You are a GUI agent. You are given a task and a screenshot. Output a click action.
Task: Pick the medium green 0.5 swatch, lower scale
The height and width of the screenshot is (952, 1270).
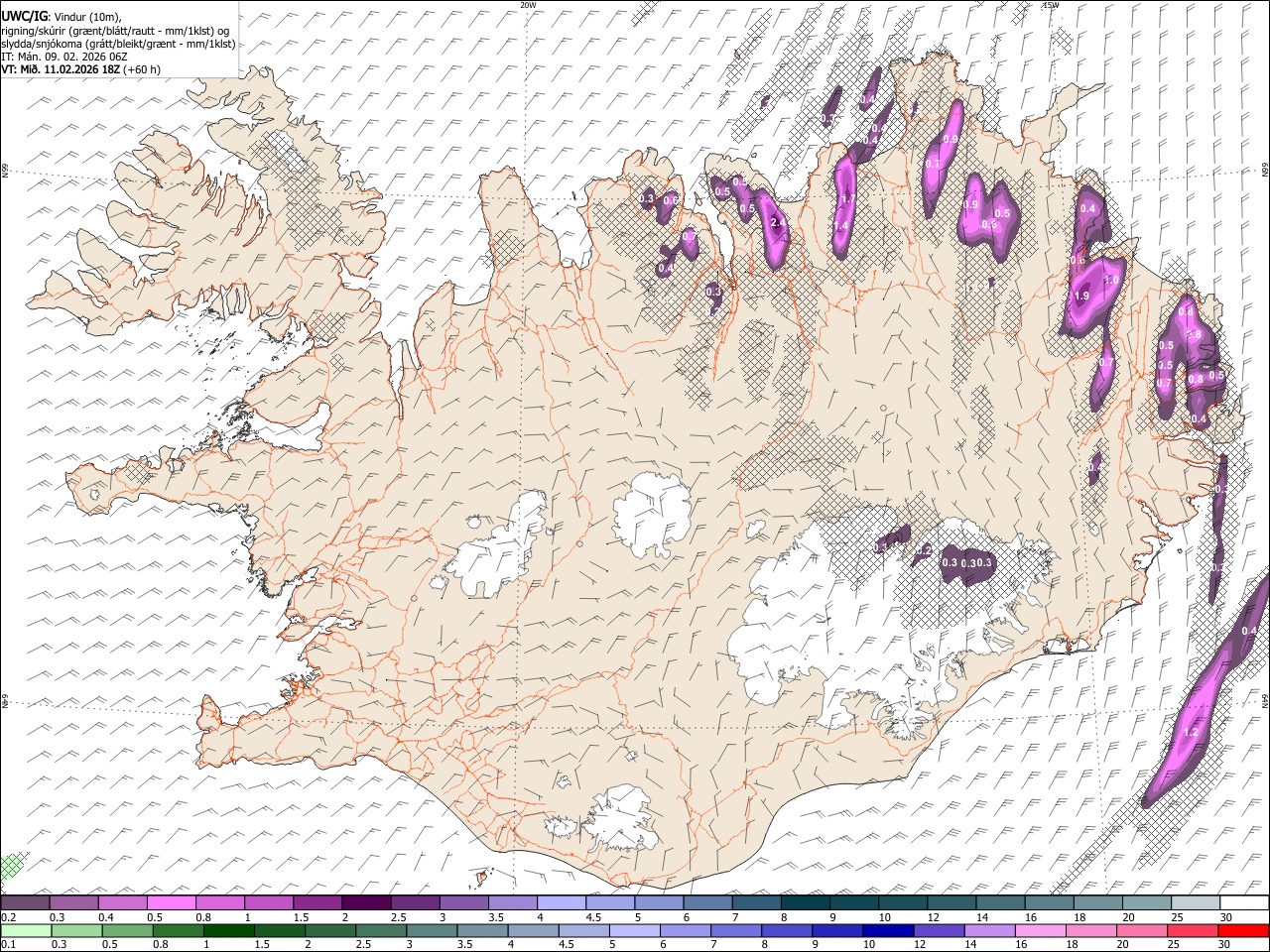click(x=127, y=930)
